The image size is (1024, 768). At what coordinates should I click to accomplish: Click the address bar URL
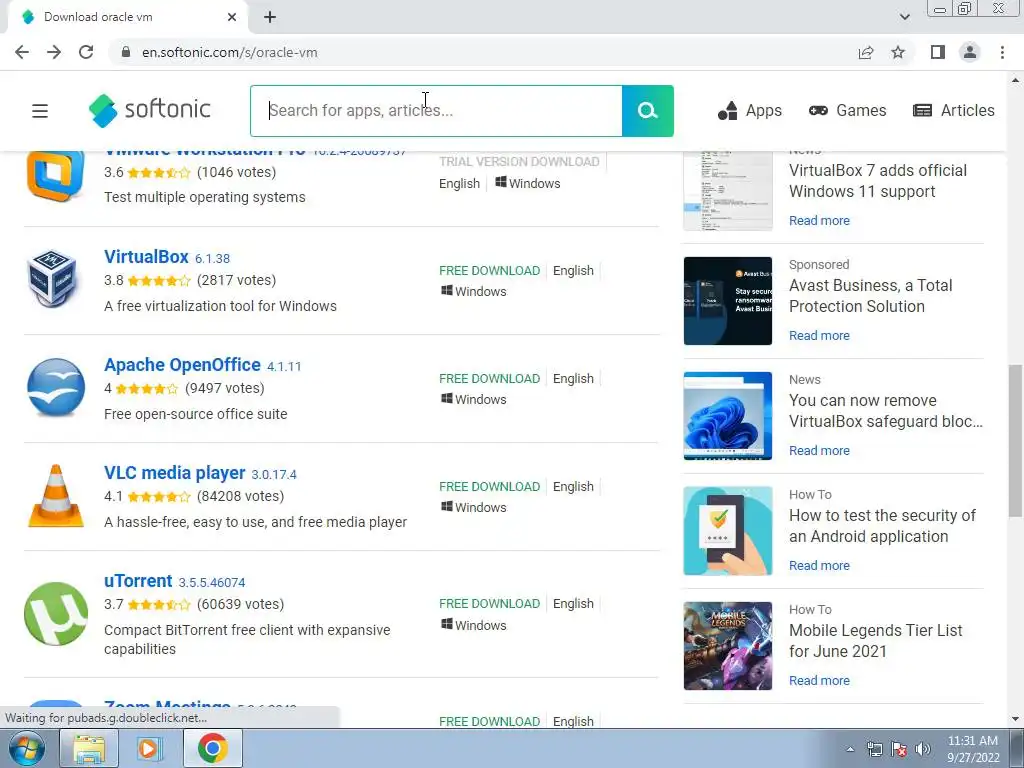pyautogui.click(x=230, y=52)
